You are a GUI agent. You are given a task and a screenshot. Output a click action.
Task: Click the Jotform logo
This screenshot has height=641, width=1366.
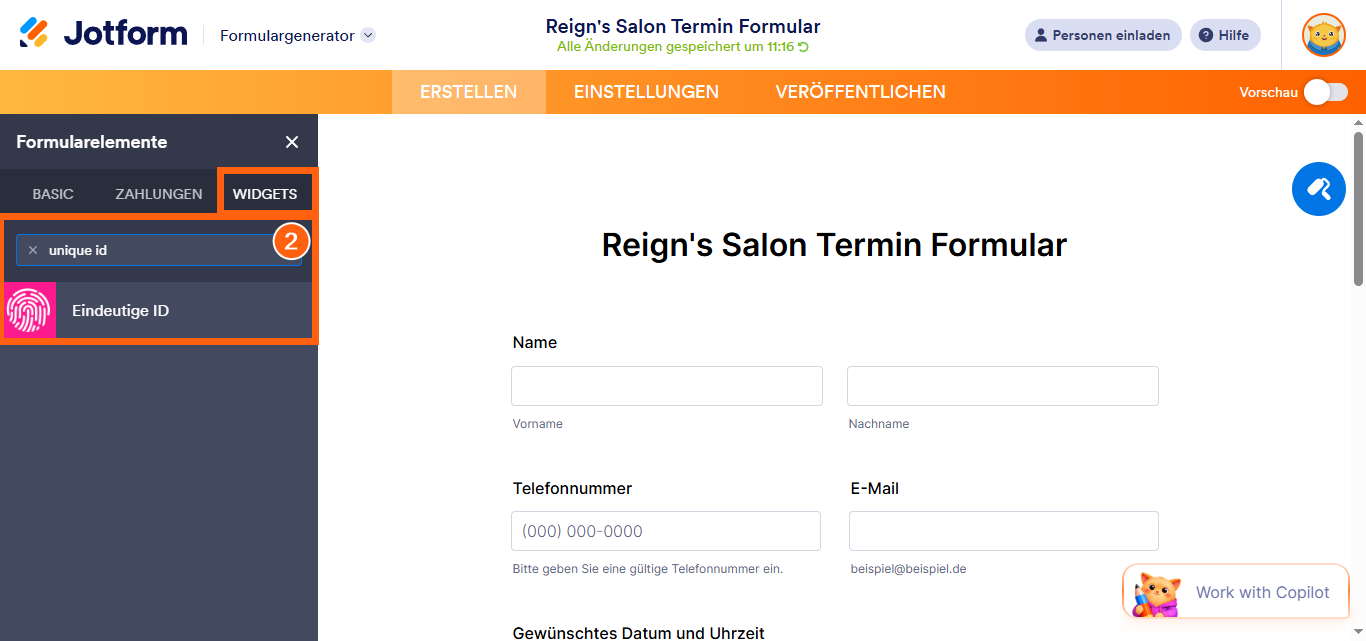[x=103, y=34]
